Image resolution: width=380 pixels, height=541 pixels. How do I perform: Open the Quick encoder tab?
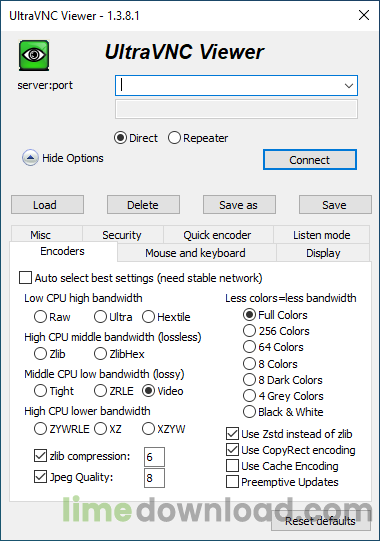click(218, 235)
